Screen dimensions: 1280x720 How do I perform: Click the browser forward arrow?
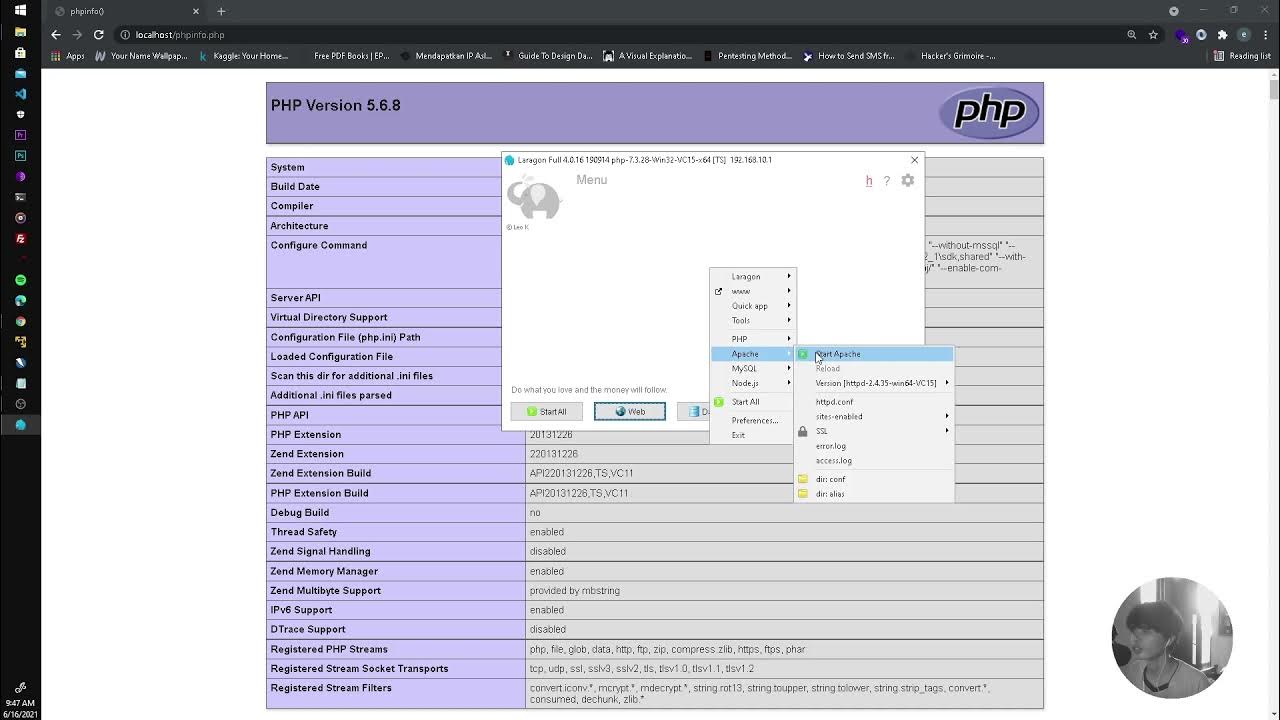77,34
